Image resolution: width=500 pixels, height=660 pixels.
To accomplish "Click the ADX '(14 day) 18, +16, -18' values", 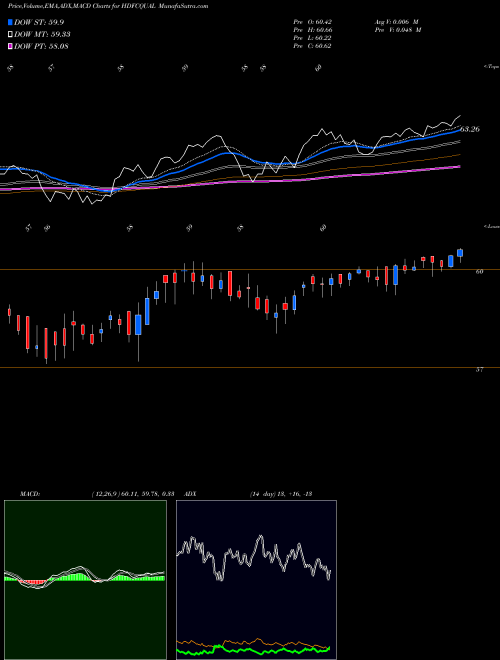I will pos(280,494).
